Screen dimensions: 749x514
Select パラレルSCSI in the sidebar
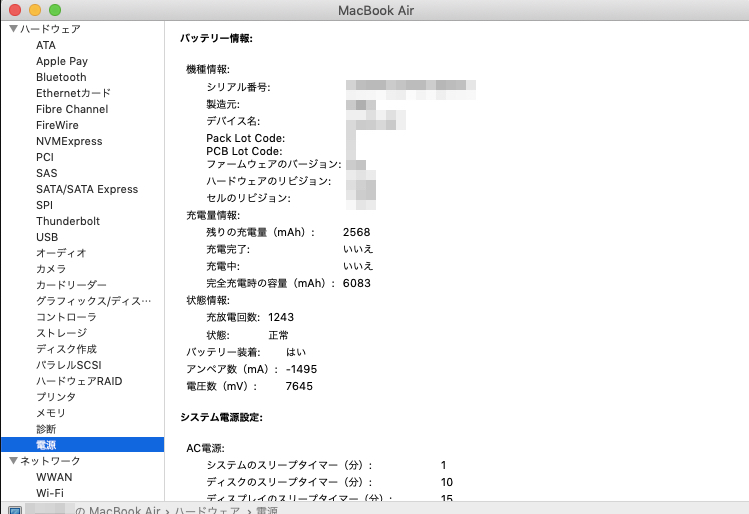pyautogui.click(x=69, y=365)
